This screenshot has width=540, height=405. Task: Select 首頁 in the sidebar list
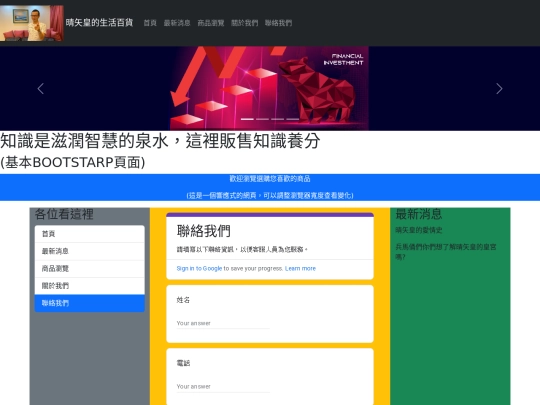pyautogui.click(x=90, y=234)
